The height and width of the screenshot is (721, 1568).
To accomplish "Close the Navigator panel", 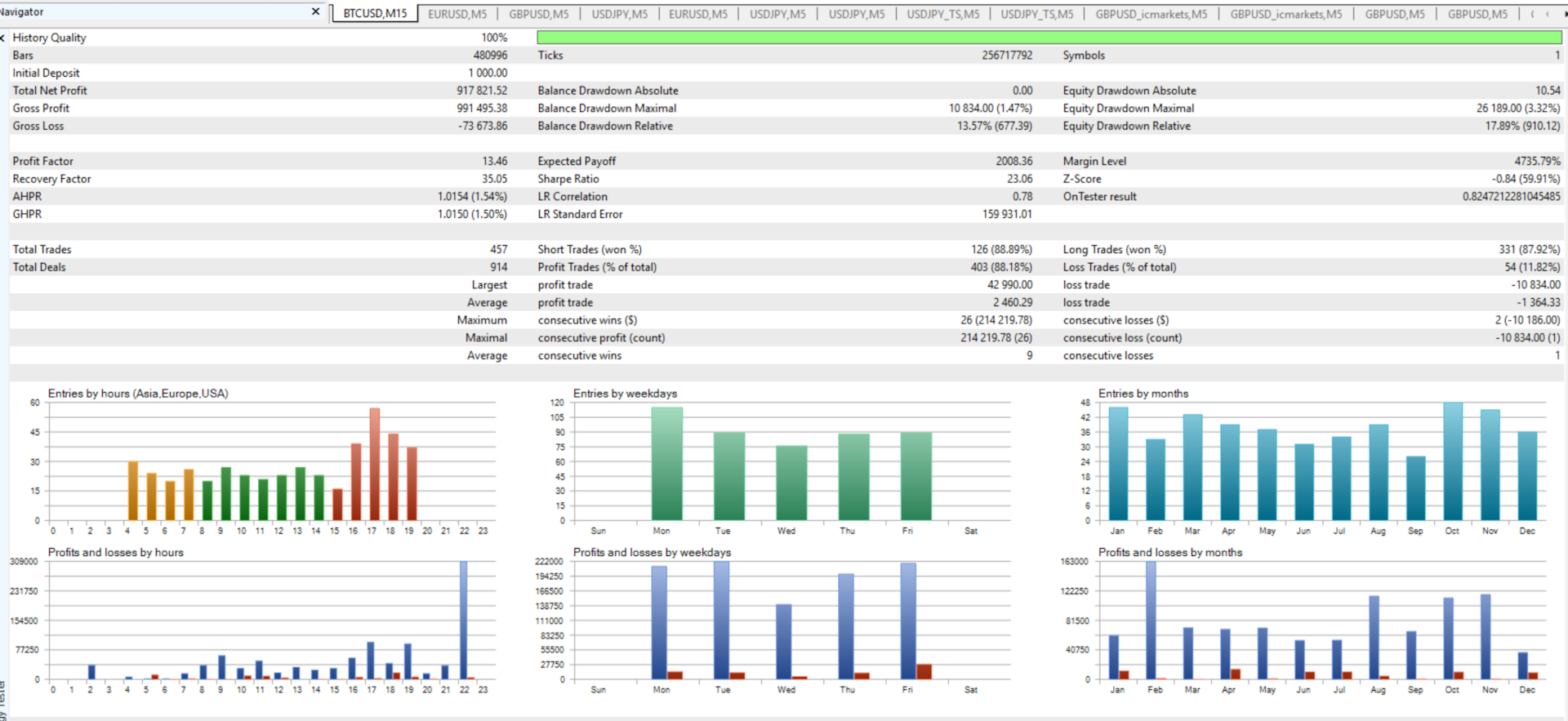I will coord(316,11).
